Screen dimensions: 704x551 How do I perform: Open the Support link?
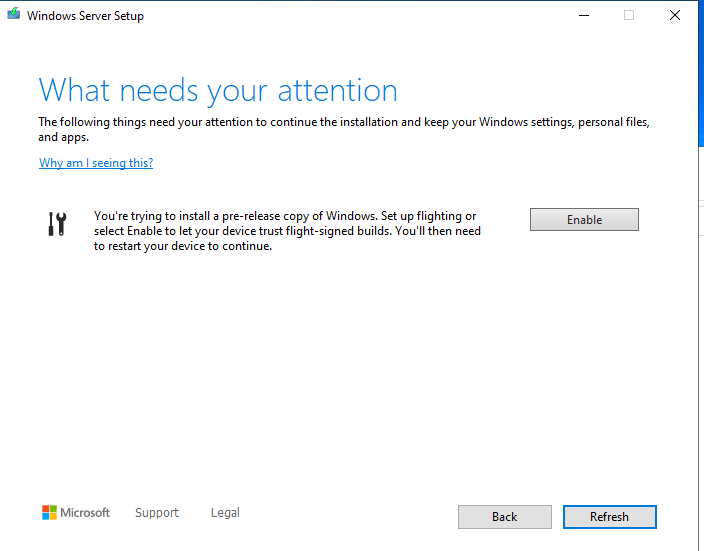[x=157, y=512]
